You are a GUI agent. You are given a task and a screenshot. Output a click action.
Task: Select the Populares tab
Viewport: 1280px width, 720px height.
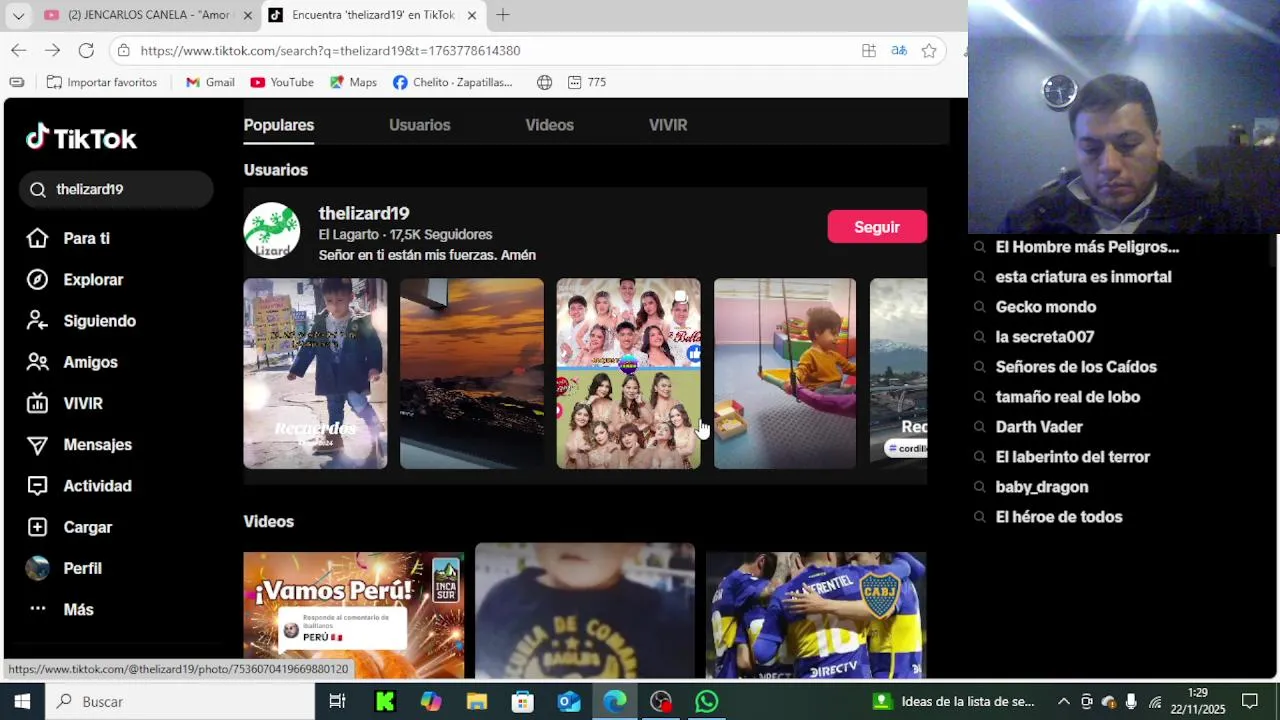click(279, 125)
